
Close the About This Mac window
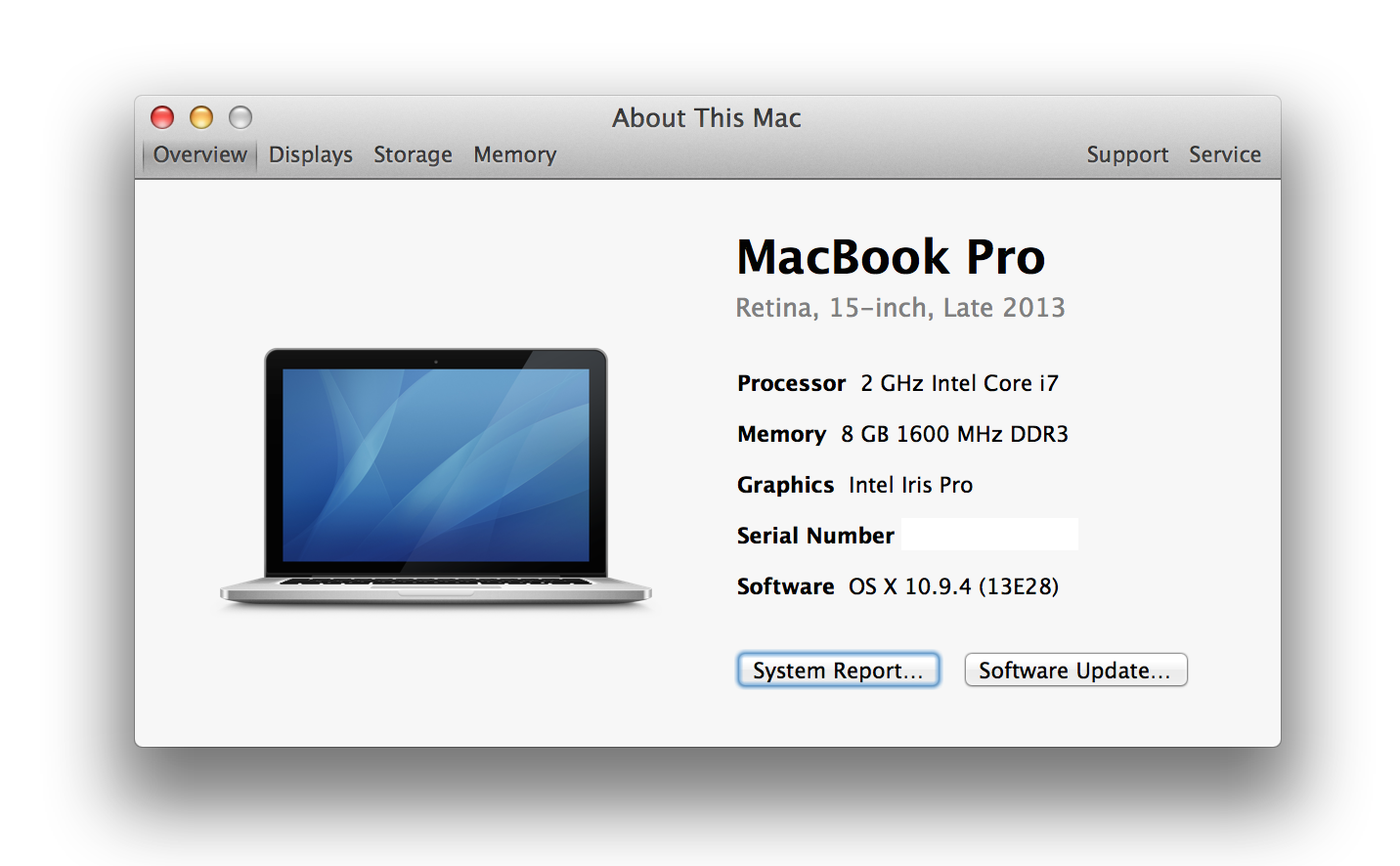point(162,117)
